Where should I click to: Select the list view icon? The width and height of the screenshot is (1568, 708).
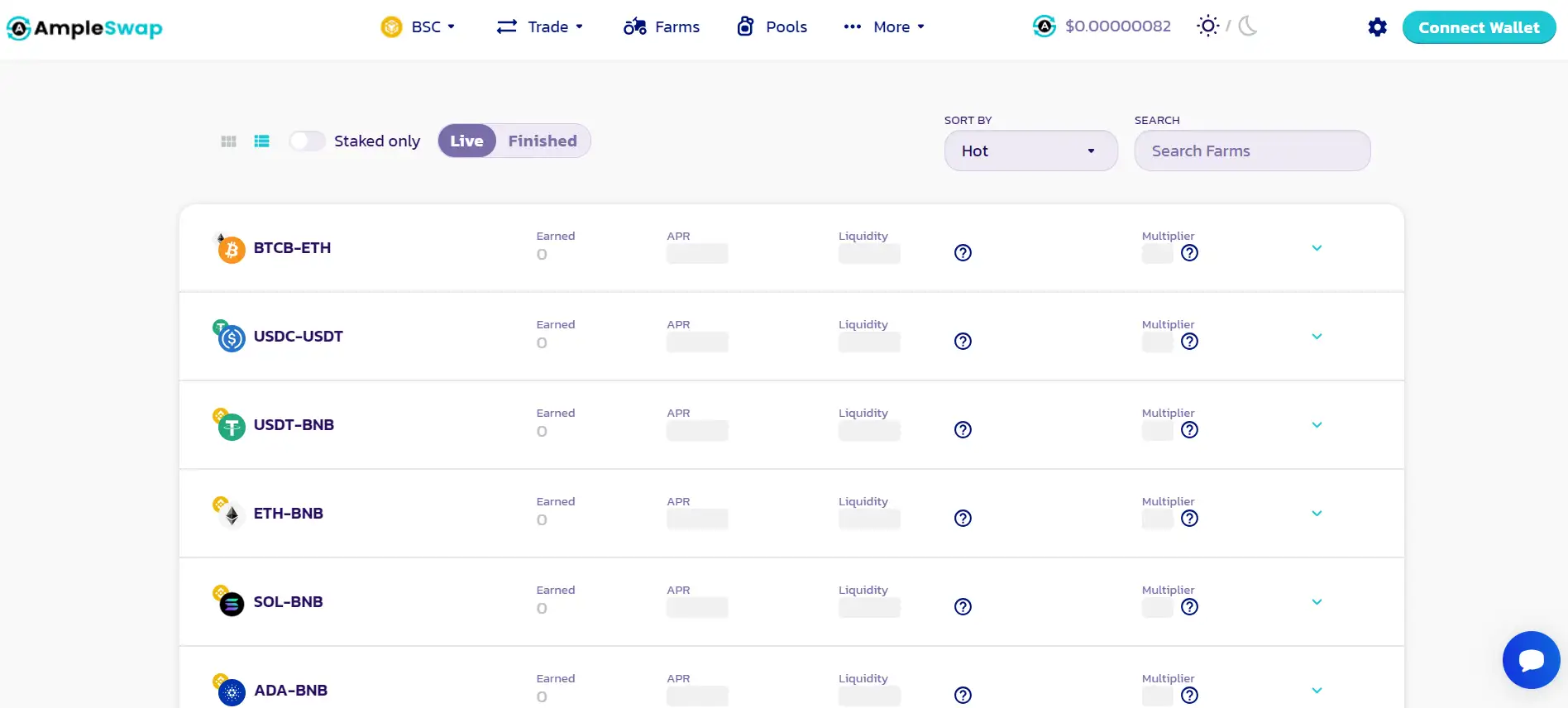pos(261,141)
